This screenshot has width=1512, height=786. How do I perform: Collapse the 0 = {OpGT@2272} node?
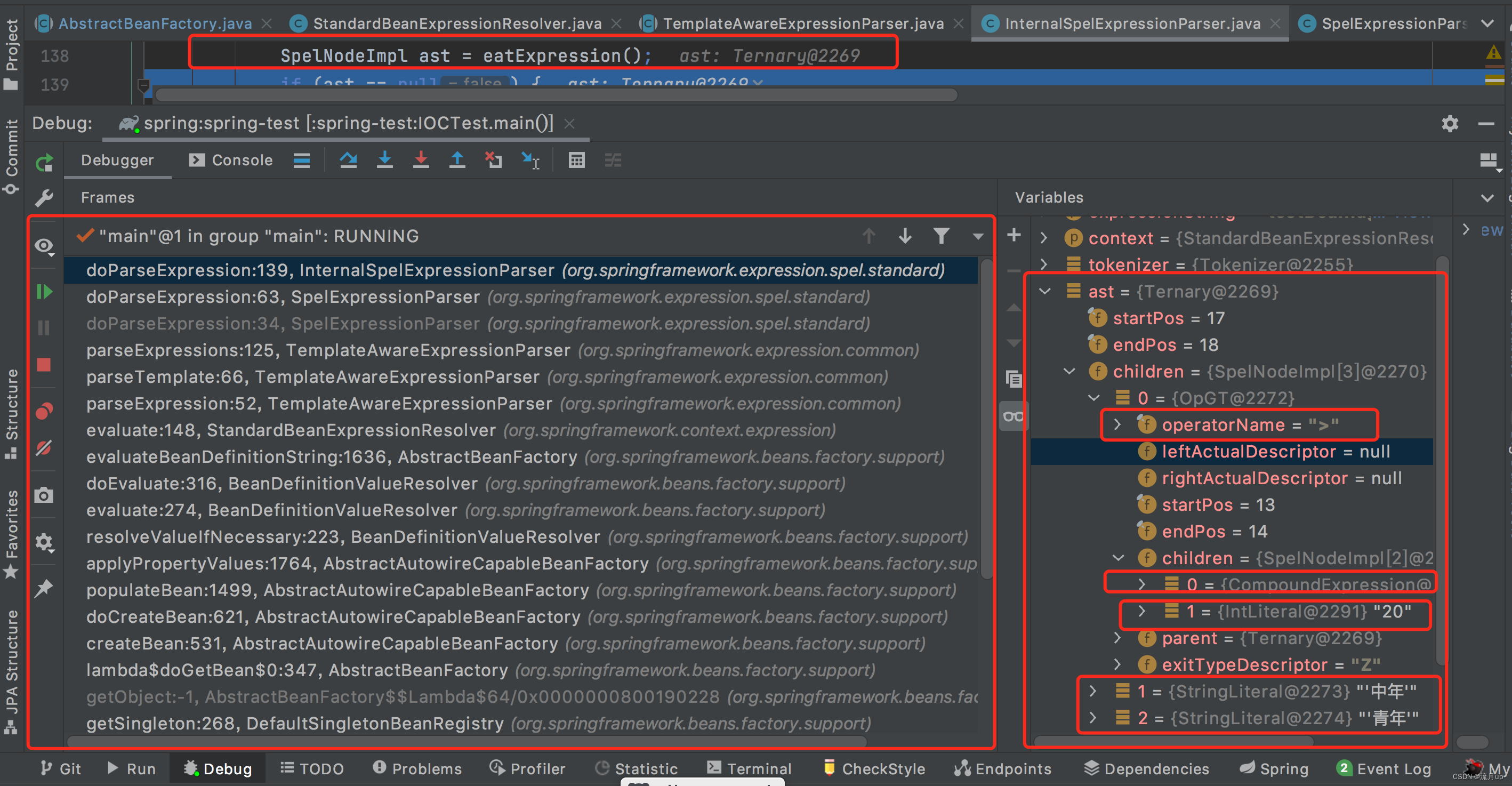1093,398
